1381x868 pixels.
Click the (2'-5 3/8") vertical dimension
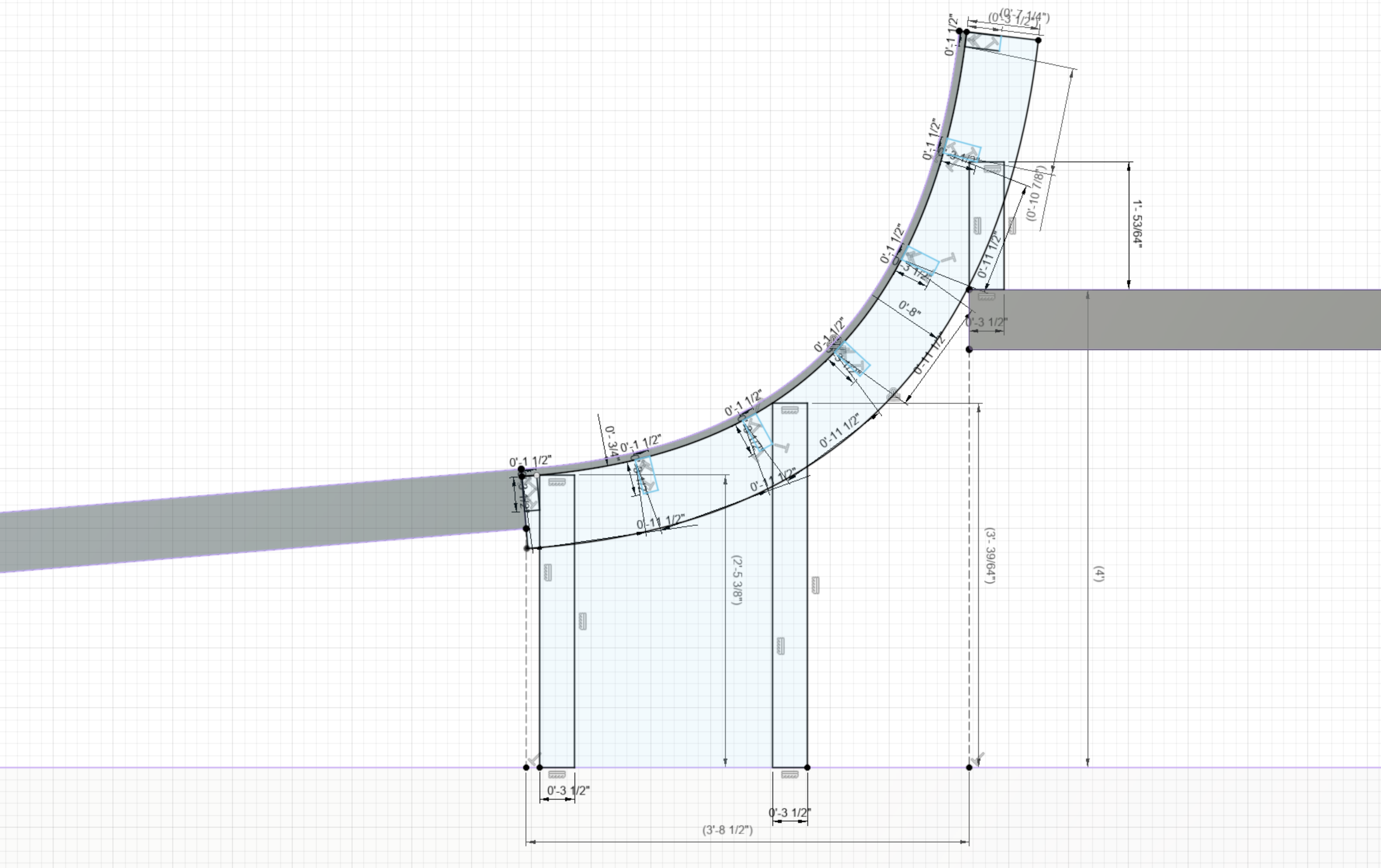point(737,580)
